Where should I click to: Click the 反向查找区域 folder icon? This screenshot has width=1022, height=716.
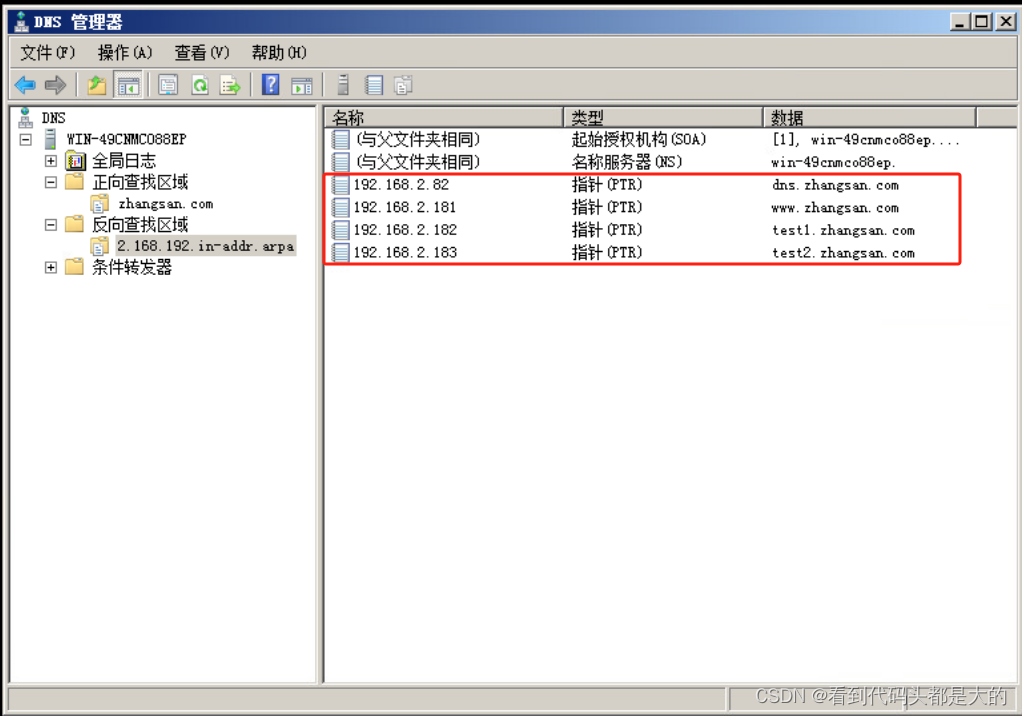74,225
